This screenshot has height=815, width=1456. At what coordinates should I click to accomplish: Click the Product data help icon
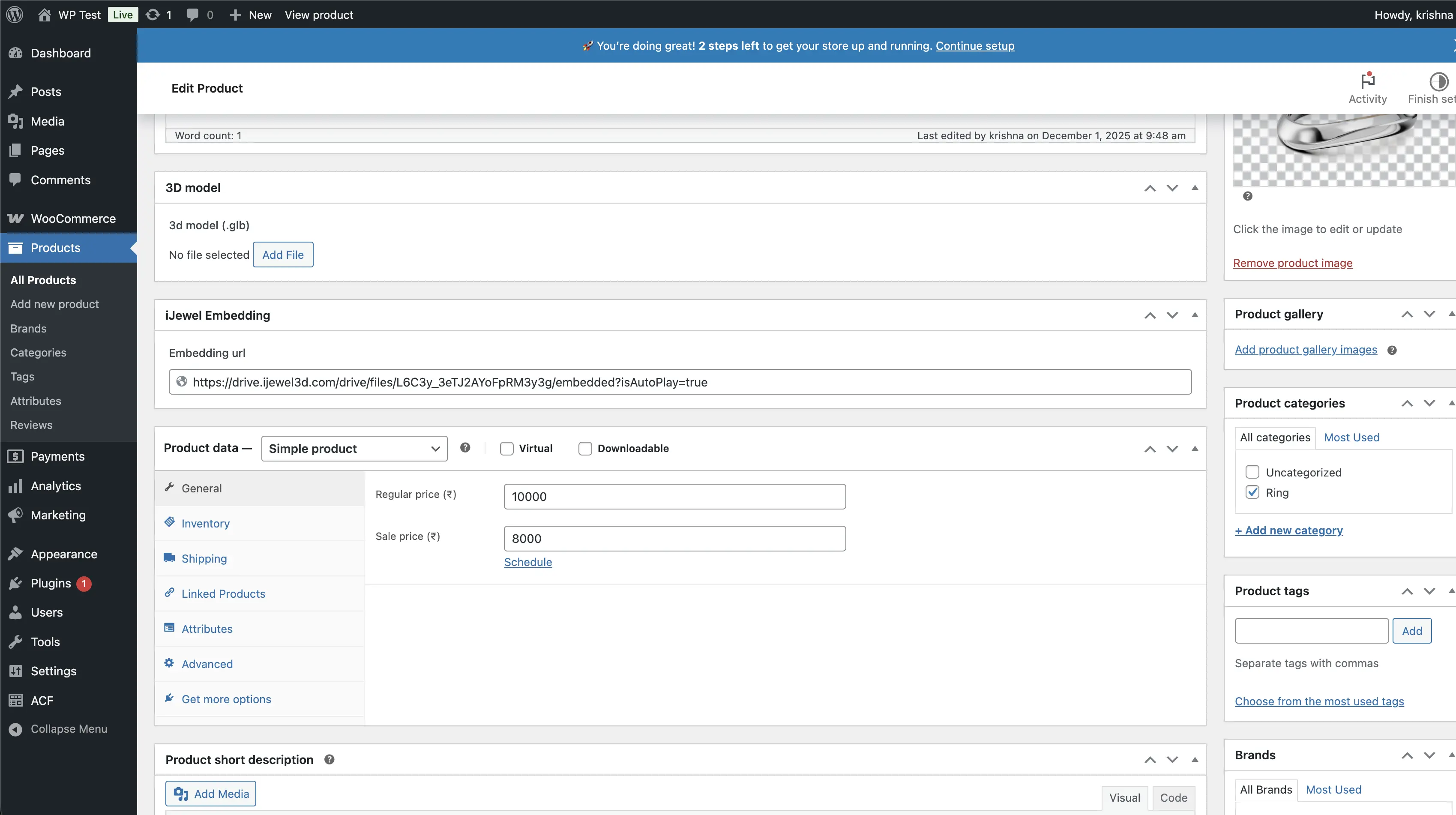coord(465,448)
